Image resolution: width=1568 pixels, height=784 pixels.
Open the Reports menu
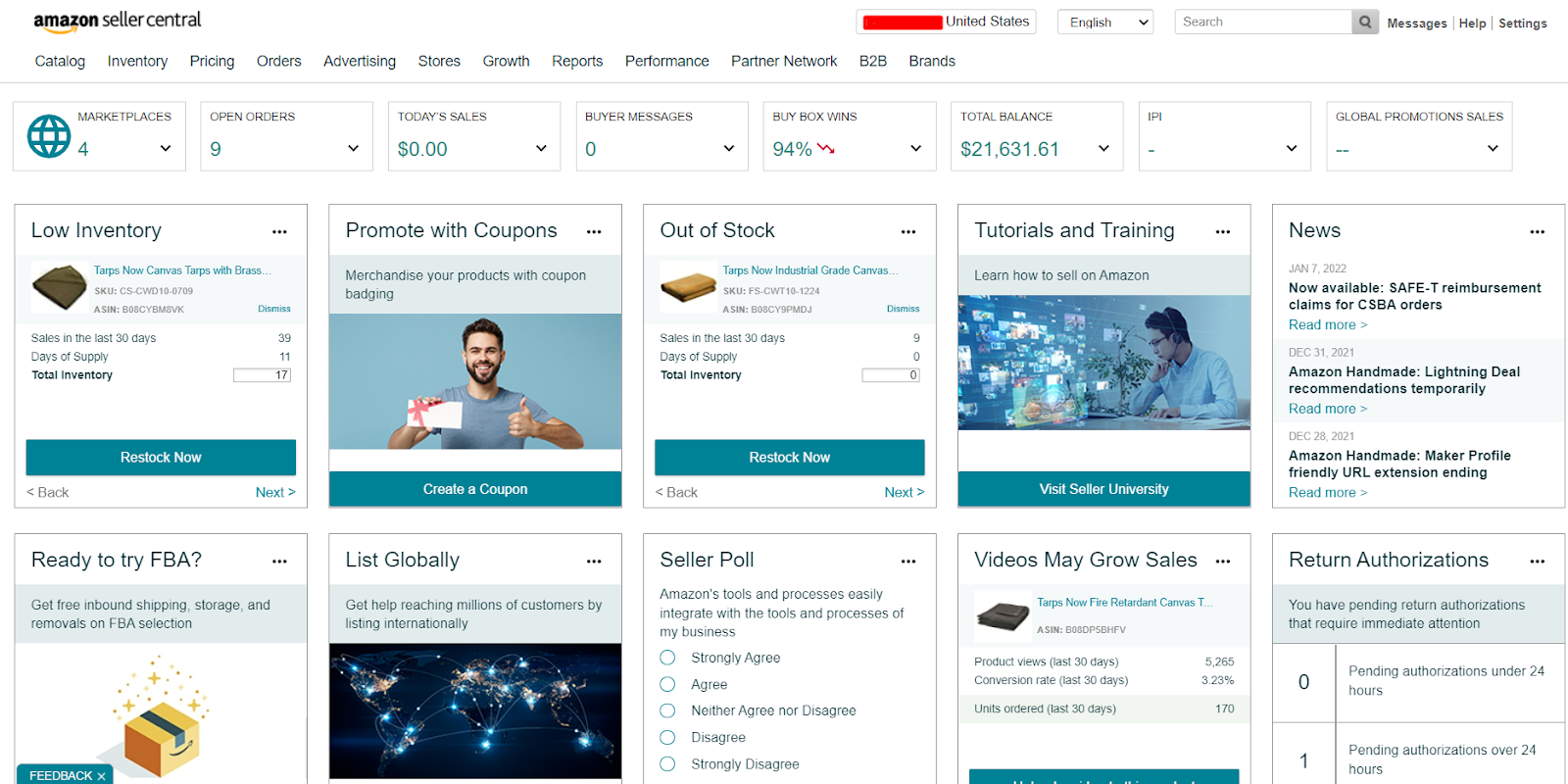tap(577, 61)
